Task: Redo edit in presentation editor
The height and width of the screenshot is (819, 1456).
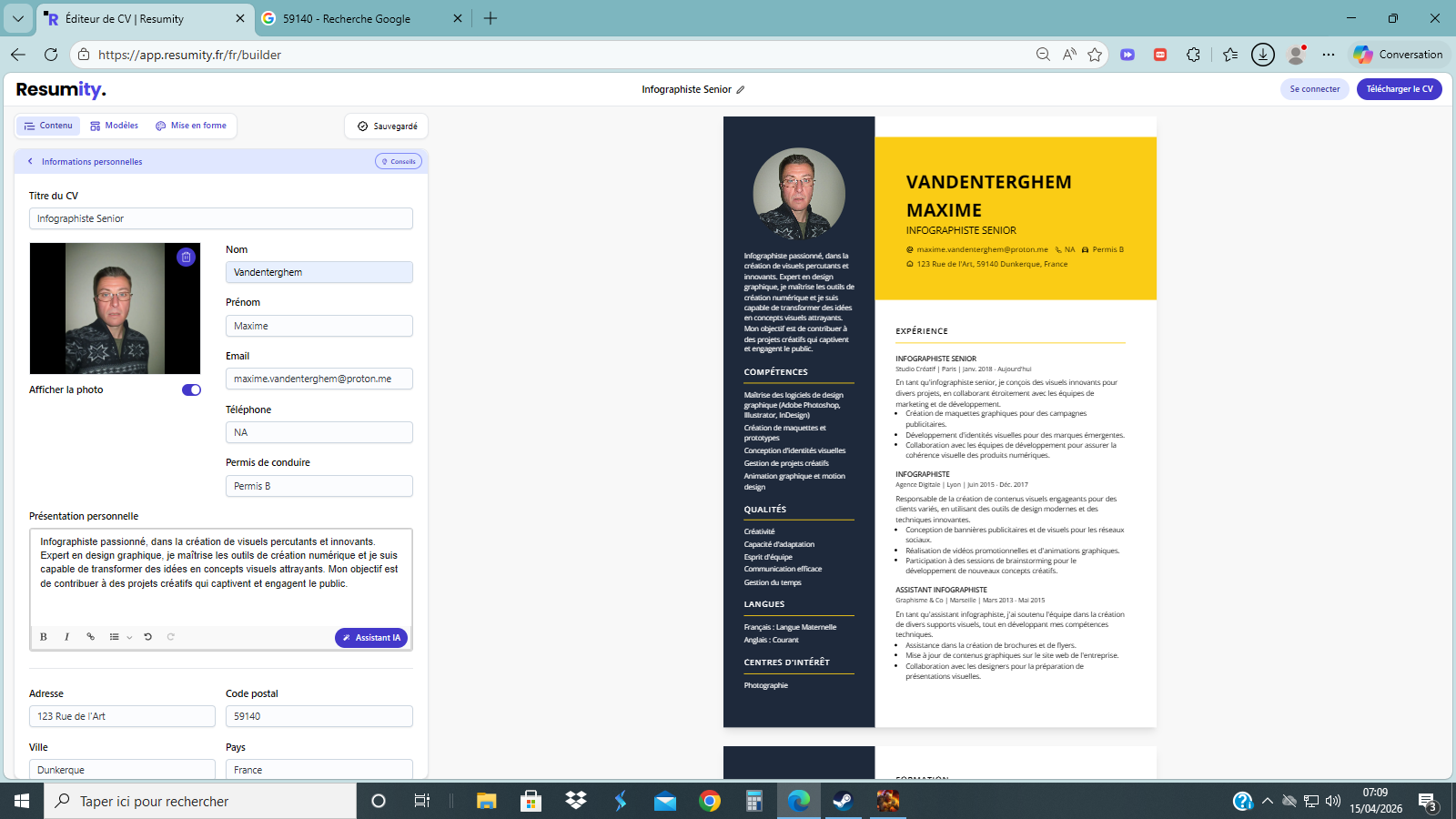Action: pos(170,637)
